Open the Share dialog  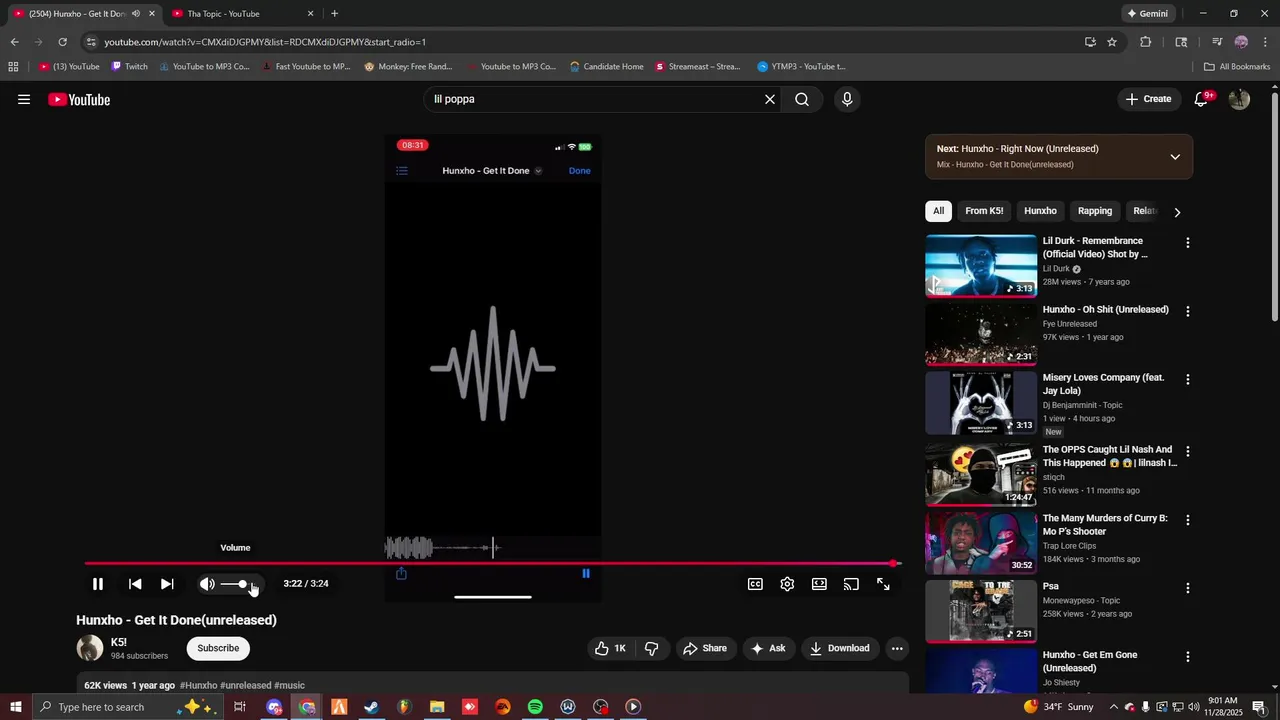tap(705, 648)
